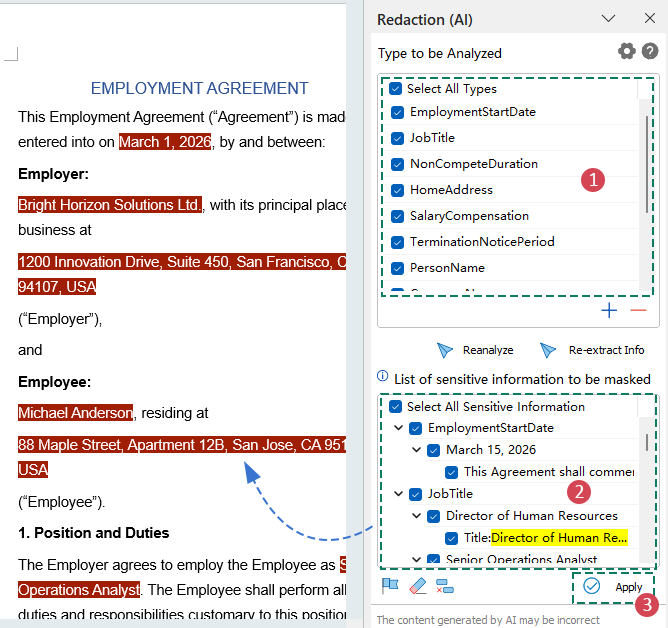
Task: Select the eraser icon in the bottom toolbar
Action: click(418, 586)
